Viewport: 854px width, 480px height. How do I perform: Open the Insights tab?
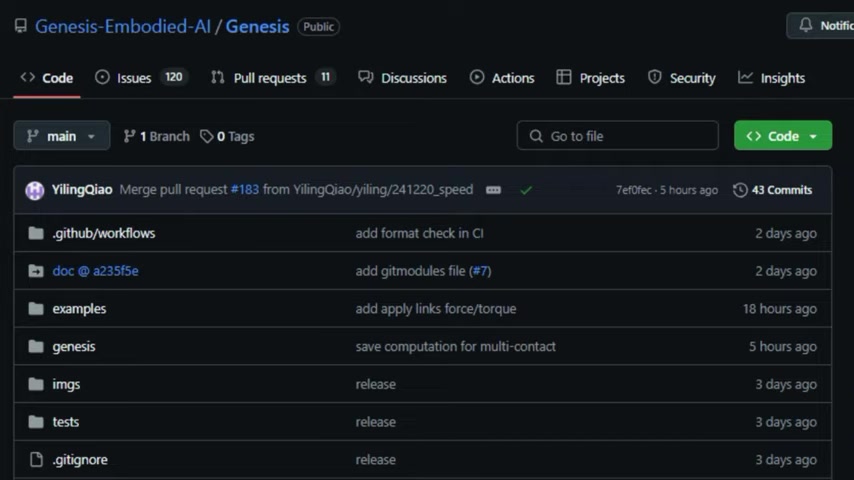[771, 78]
